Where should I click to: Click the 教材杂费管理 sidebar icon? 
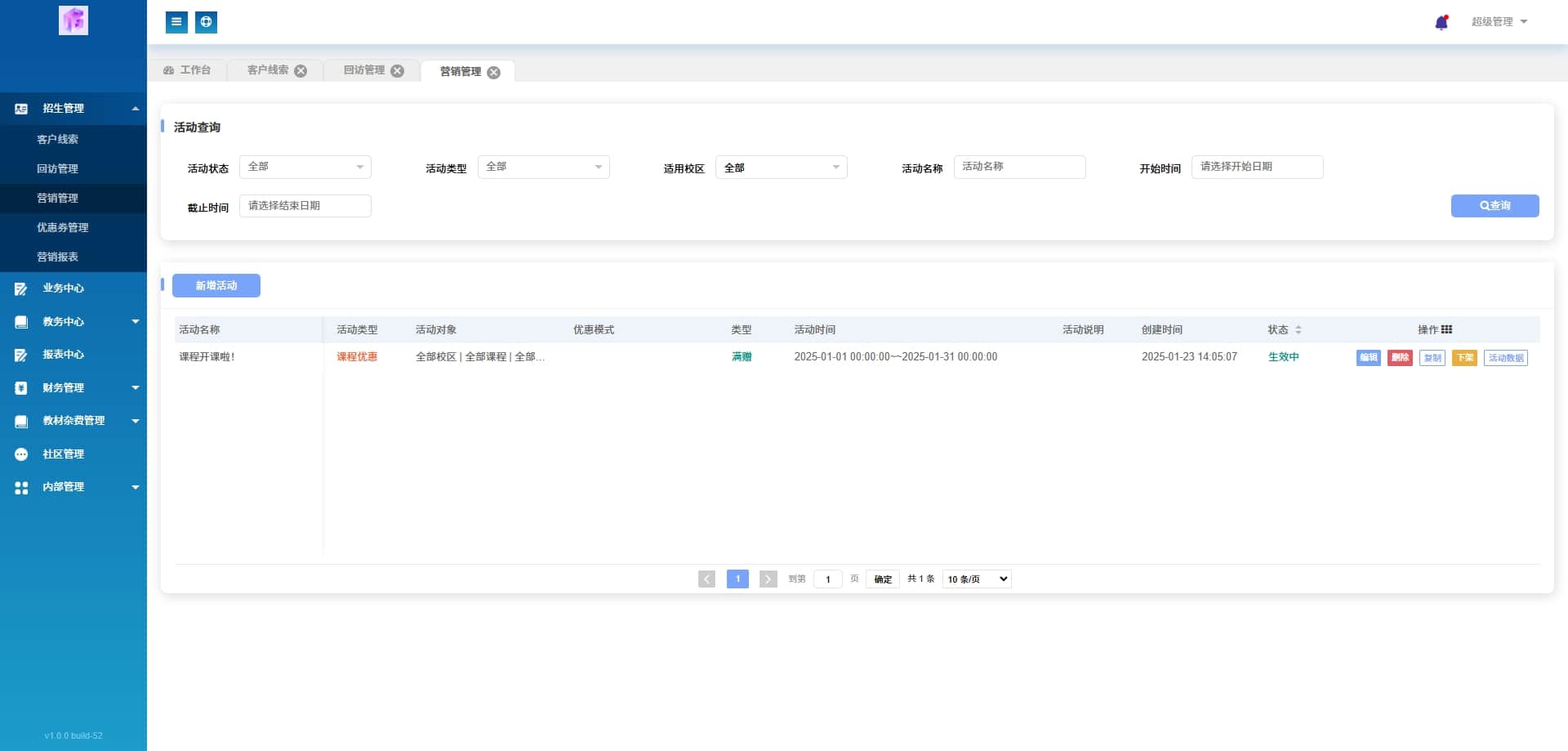click(21, 421)
